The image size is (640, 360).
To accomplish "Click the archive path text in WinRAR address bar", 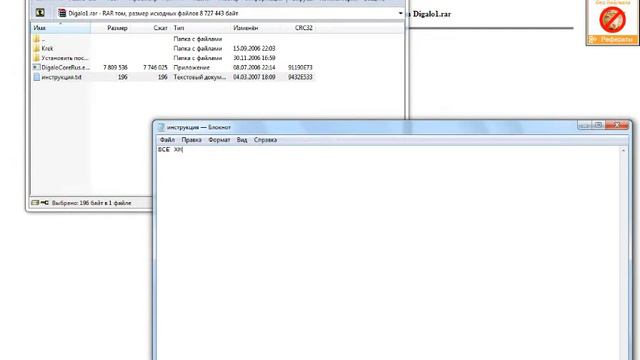I will [153, 13].
